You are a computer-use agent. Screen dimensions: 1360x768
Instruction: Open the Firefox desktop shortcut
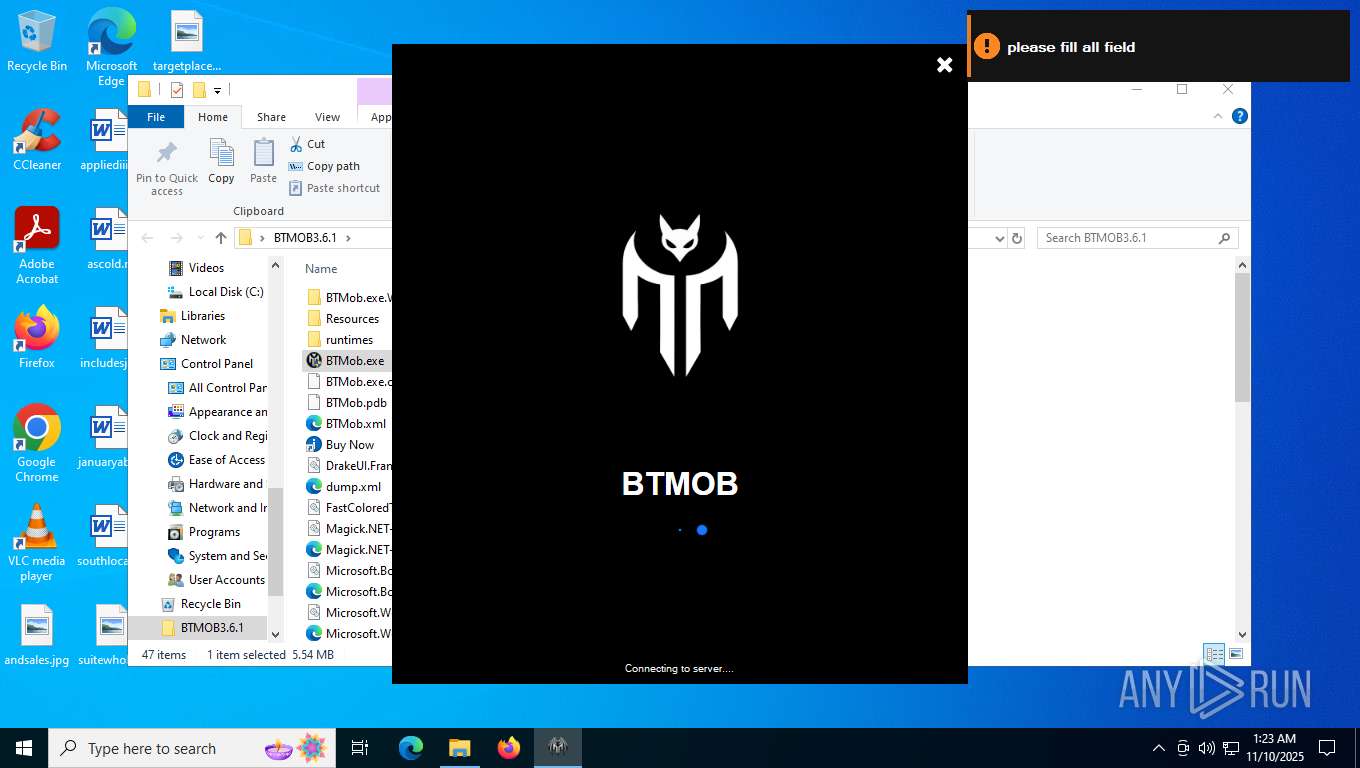(x=37, y=337)
